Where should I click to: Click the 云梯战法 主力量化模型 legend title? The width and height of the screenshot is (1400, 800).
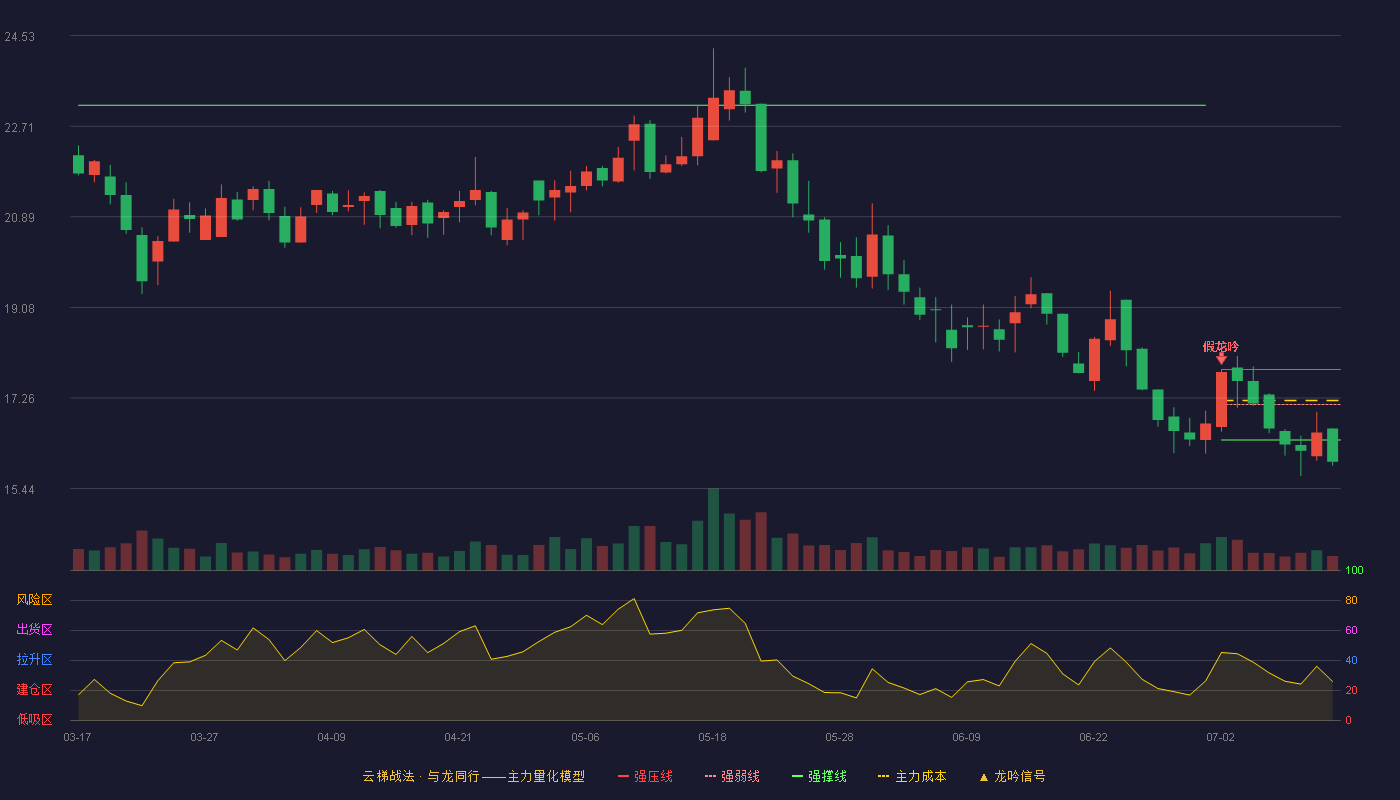[473, 776]
